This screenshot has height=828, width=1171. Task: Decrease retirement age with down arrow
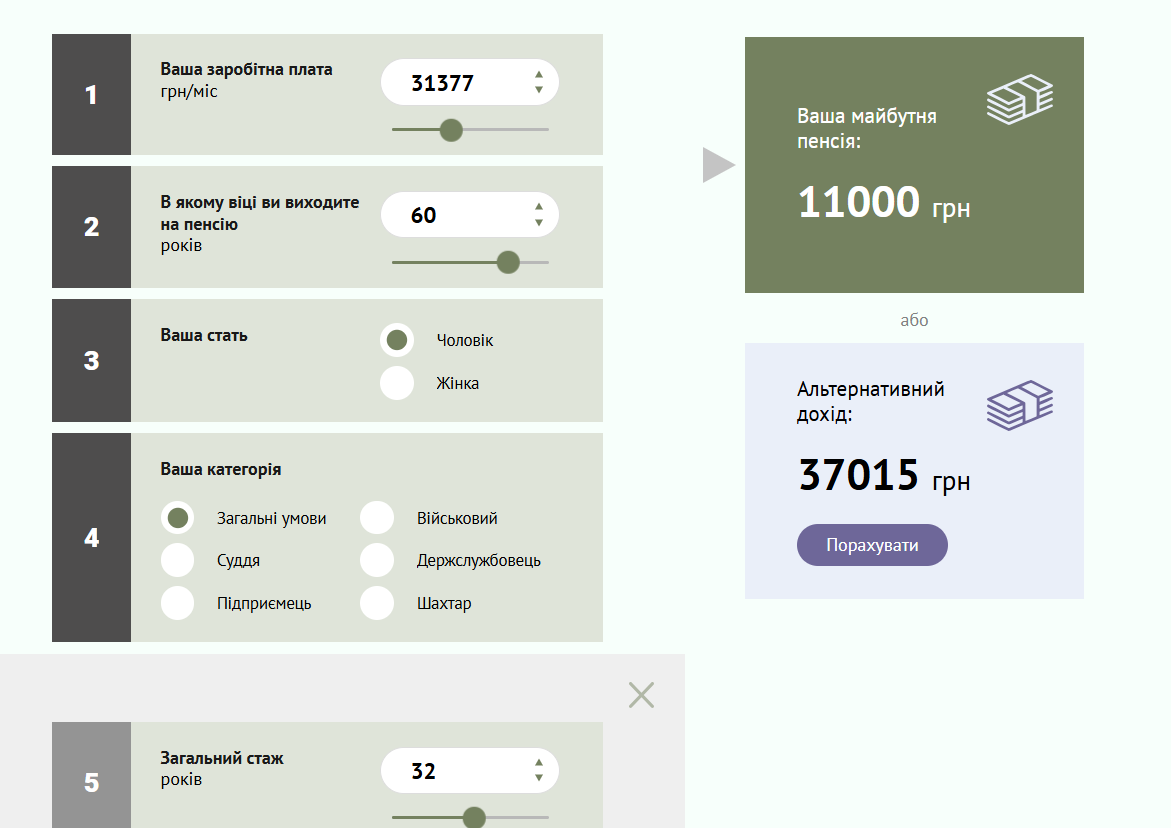(x=539, y=222)
